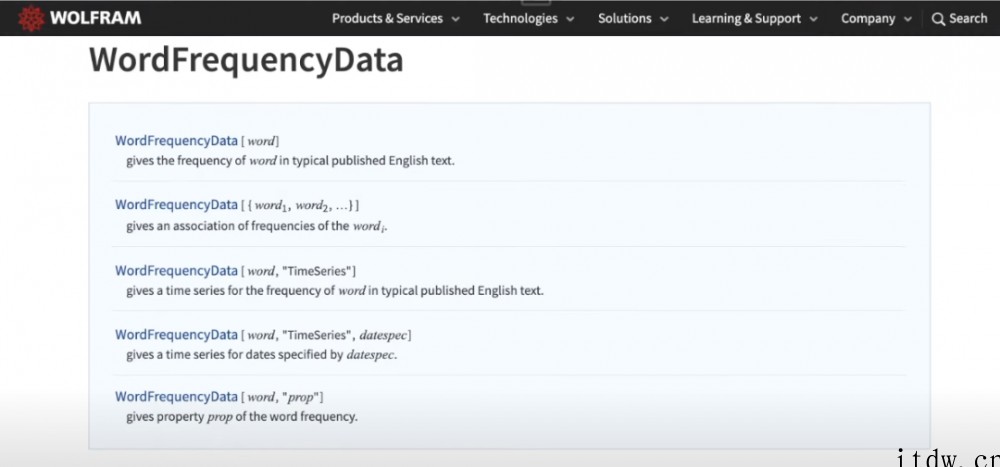
Task: Expand the Products & Services chevron
Action: click(455, 19)
